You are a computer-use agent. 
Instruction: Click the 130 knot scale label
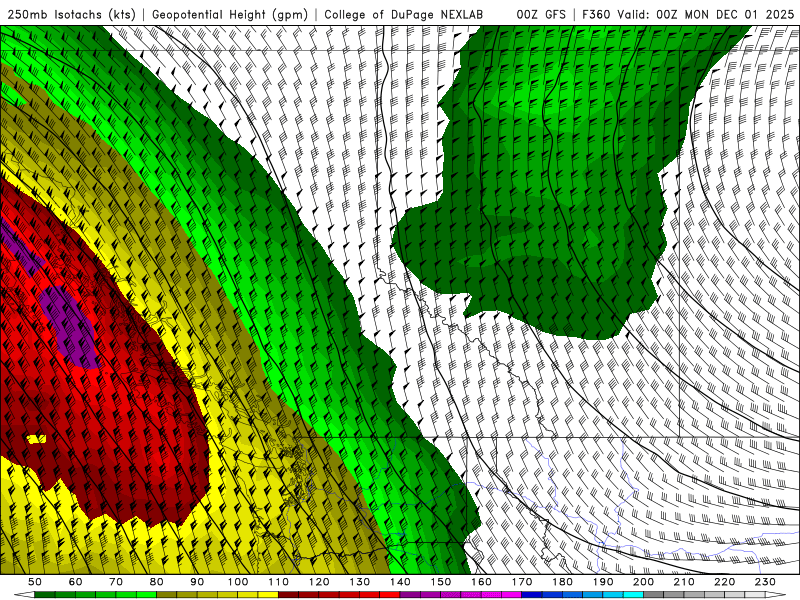pos(360,582)
